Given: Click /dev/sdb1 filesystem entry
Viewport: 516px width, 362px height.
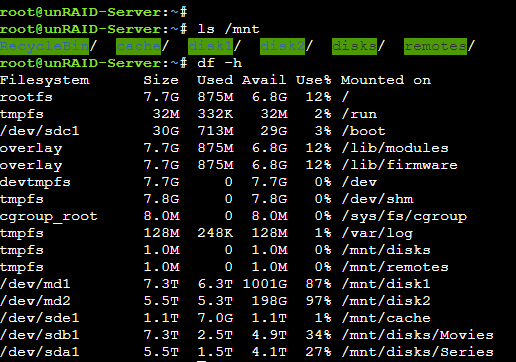Looking at the screenshot, I should click(x=40, y=335).
